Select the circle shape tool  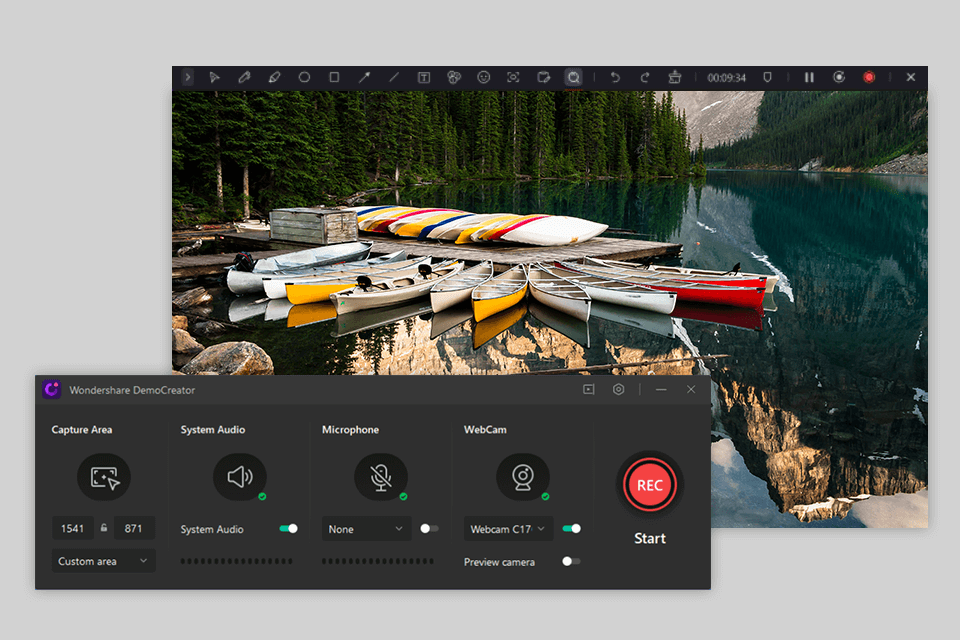coord(304,78)
